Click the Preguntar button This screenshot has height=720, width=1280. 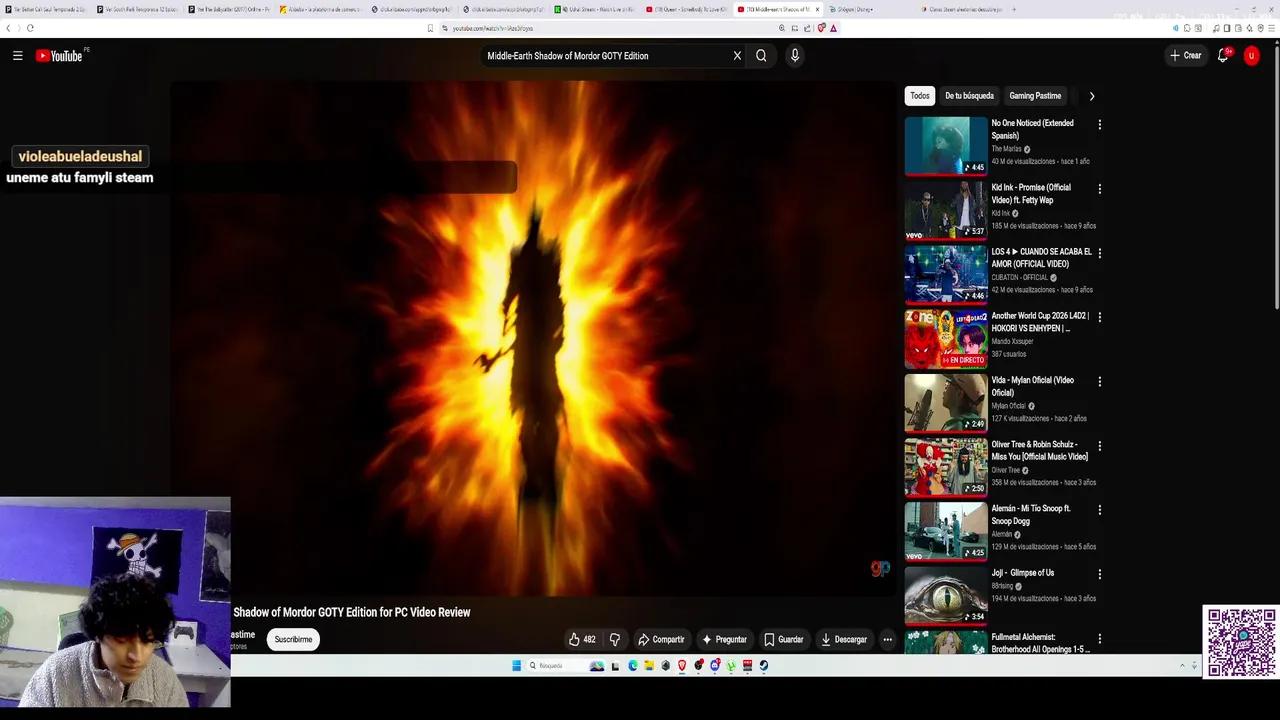click(725, 640)
